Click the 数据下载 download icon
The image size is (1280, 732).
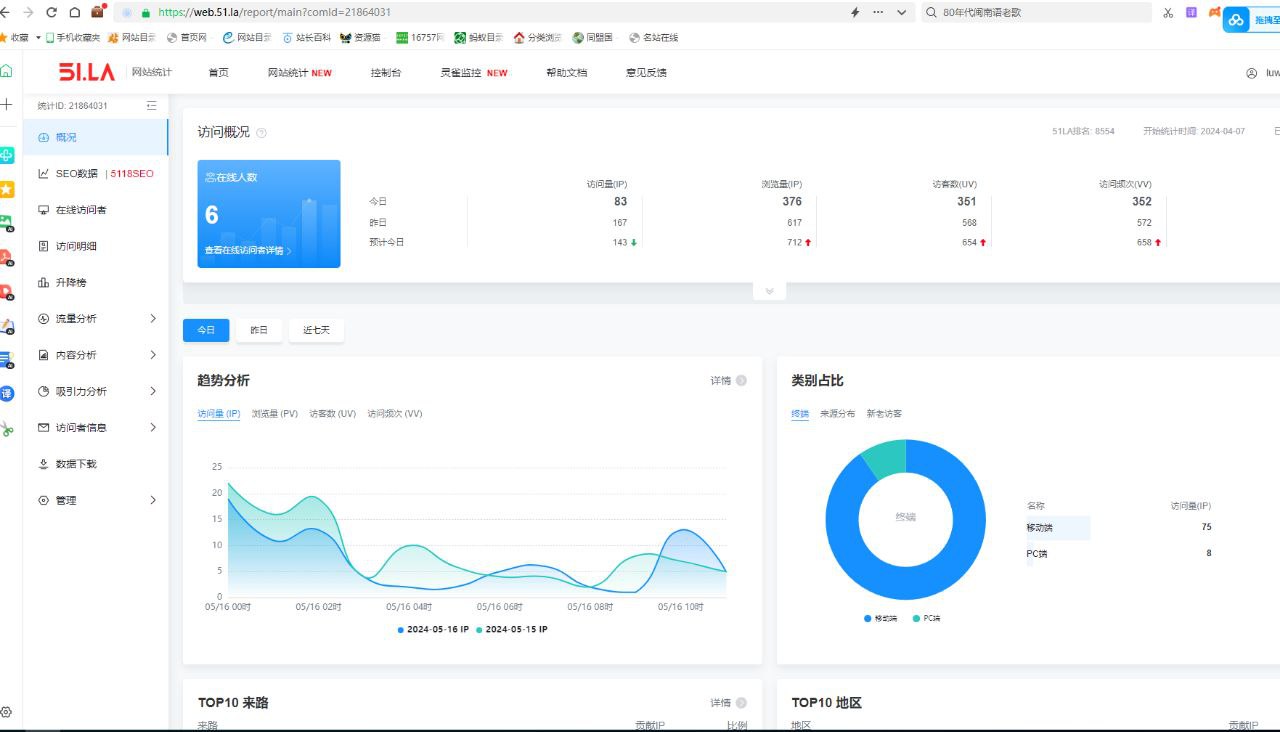(43, 464)
